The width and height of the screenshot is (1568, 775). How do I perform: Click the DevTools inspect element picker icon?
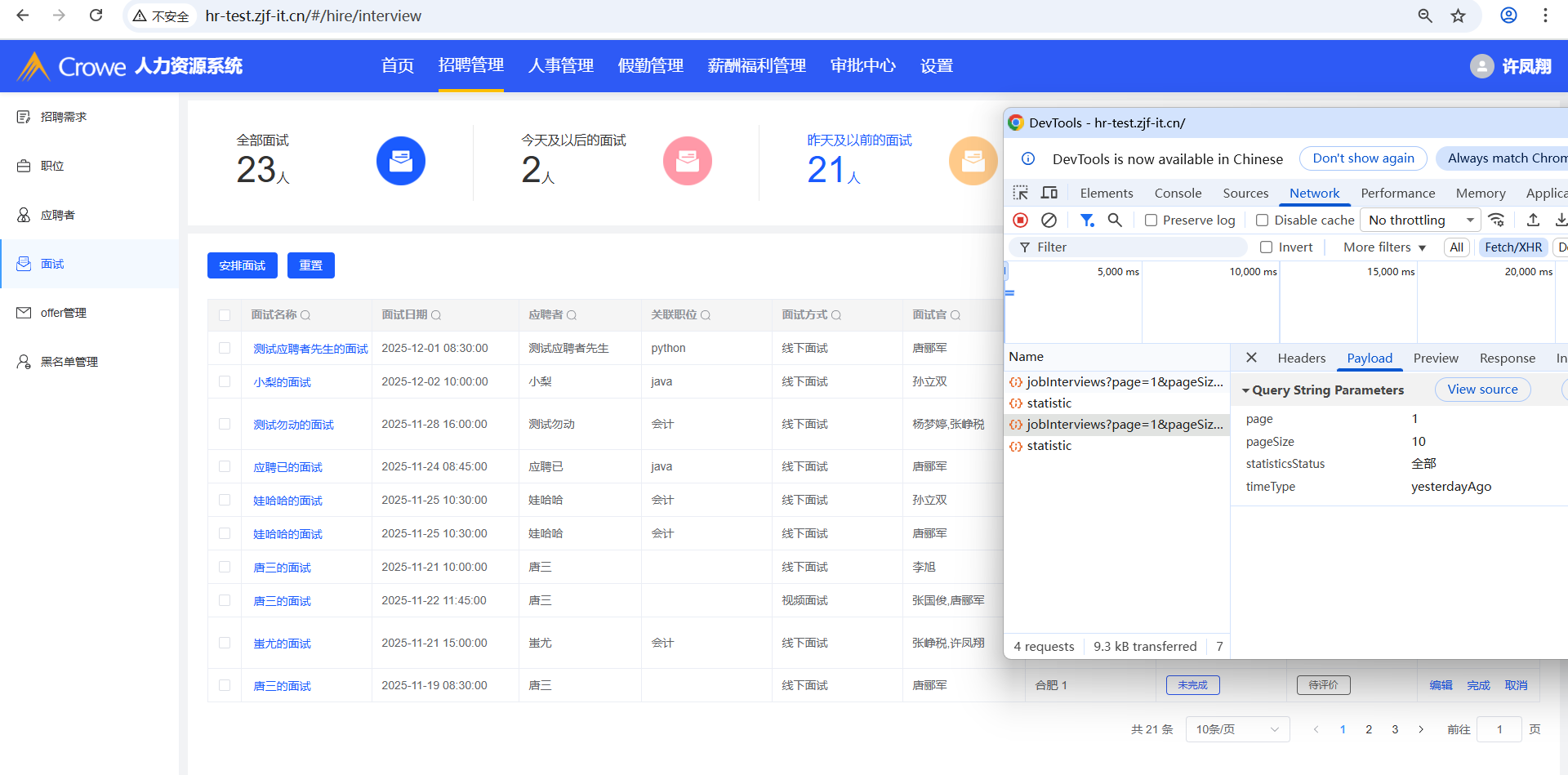(1020, 193)
